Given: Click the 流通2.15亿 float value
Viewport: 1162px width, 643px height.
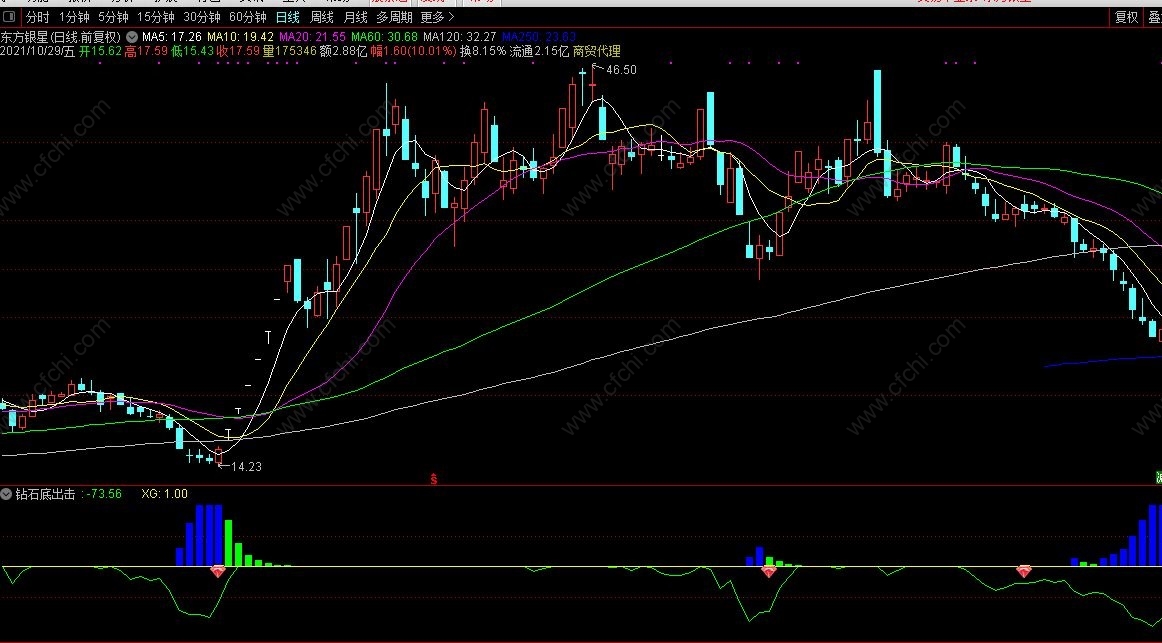Looking at the screenshot, I should pyautogui.click(x=539, y=51).
